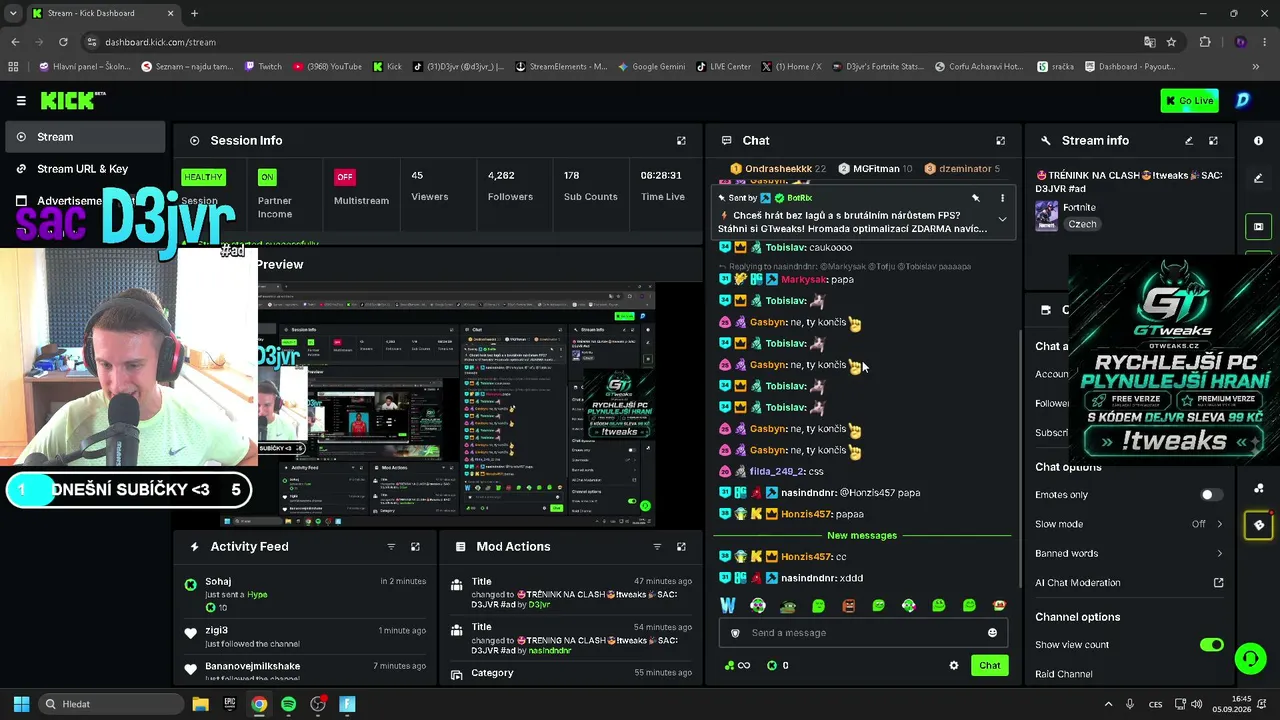Open the LIVE Center bookmark
The height and width of the screenshot is (720, 1280).
(723, 67)
